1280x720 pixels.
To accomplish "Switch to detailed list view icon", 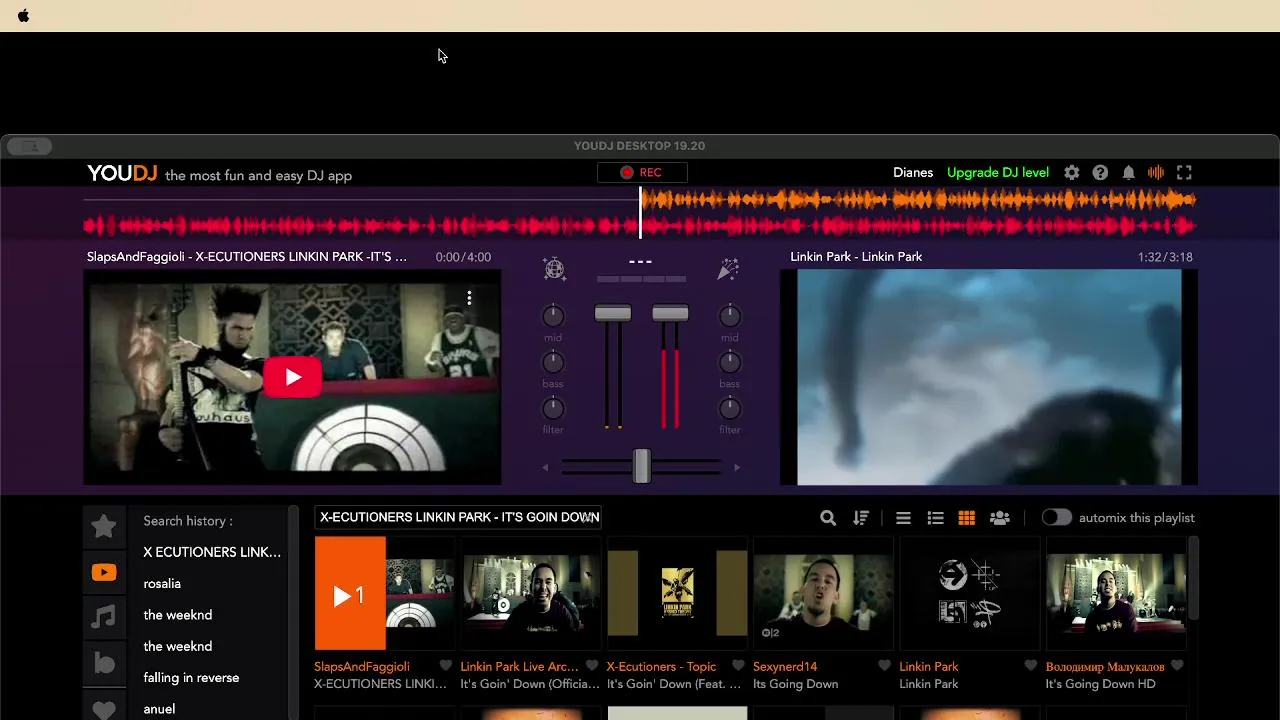I will pyautogui.click(x=935, y=518).
